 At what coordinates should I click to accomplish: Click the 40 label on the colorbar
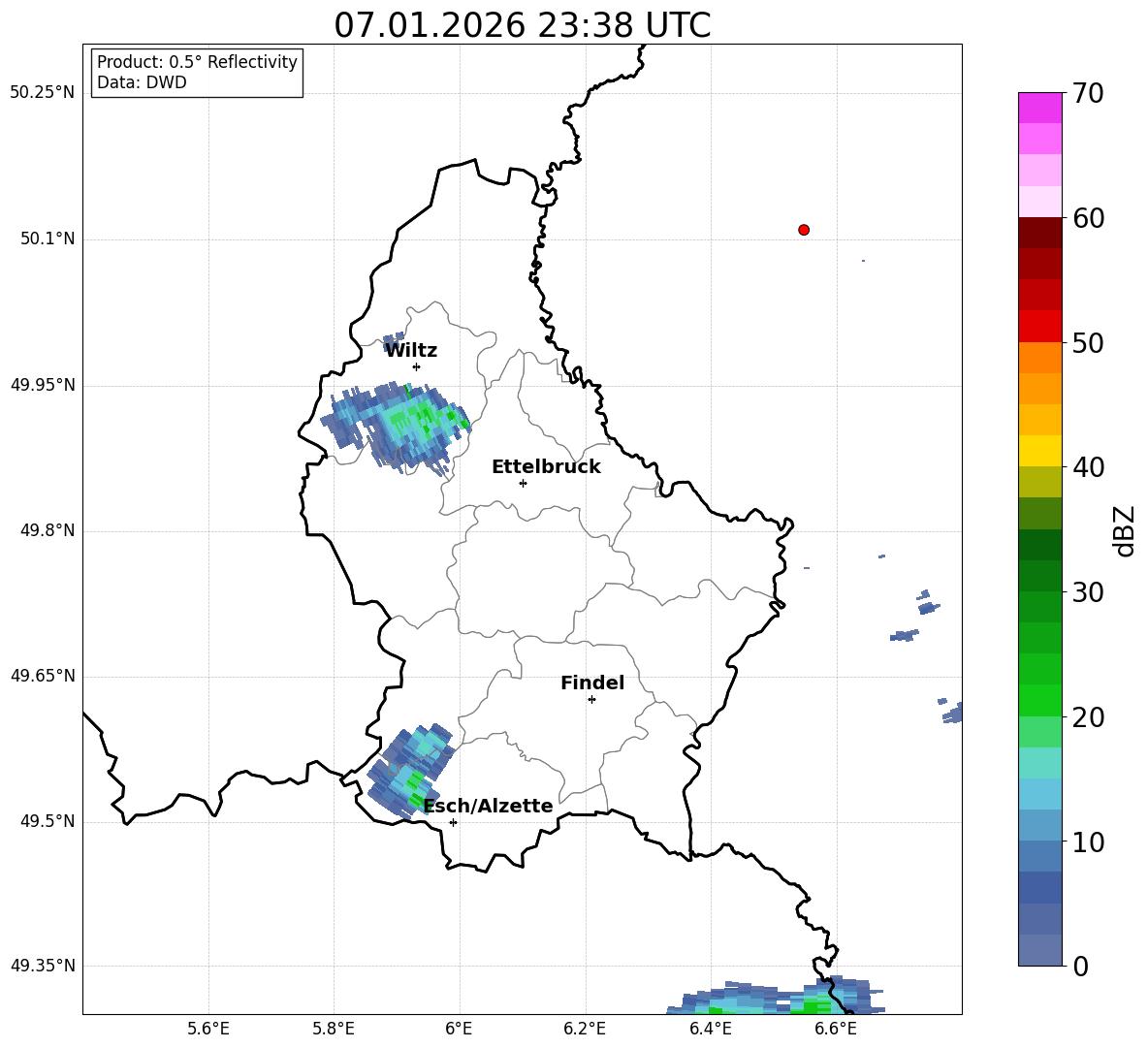point(1088,467)
